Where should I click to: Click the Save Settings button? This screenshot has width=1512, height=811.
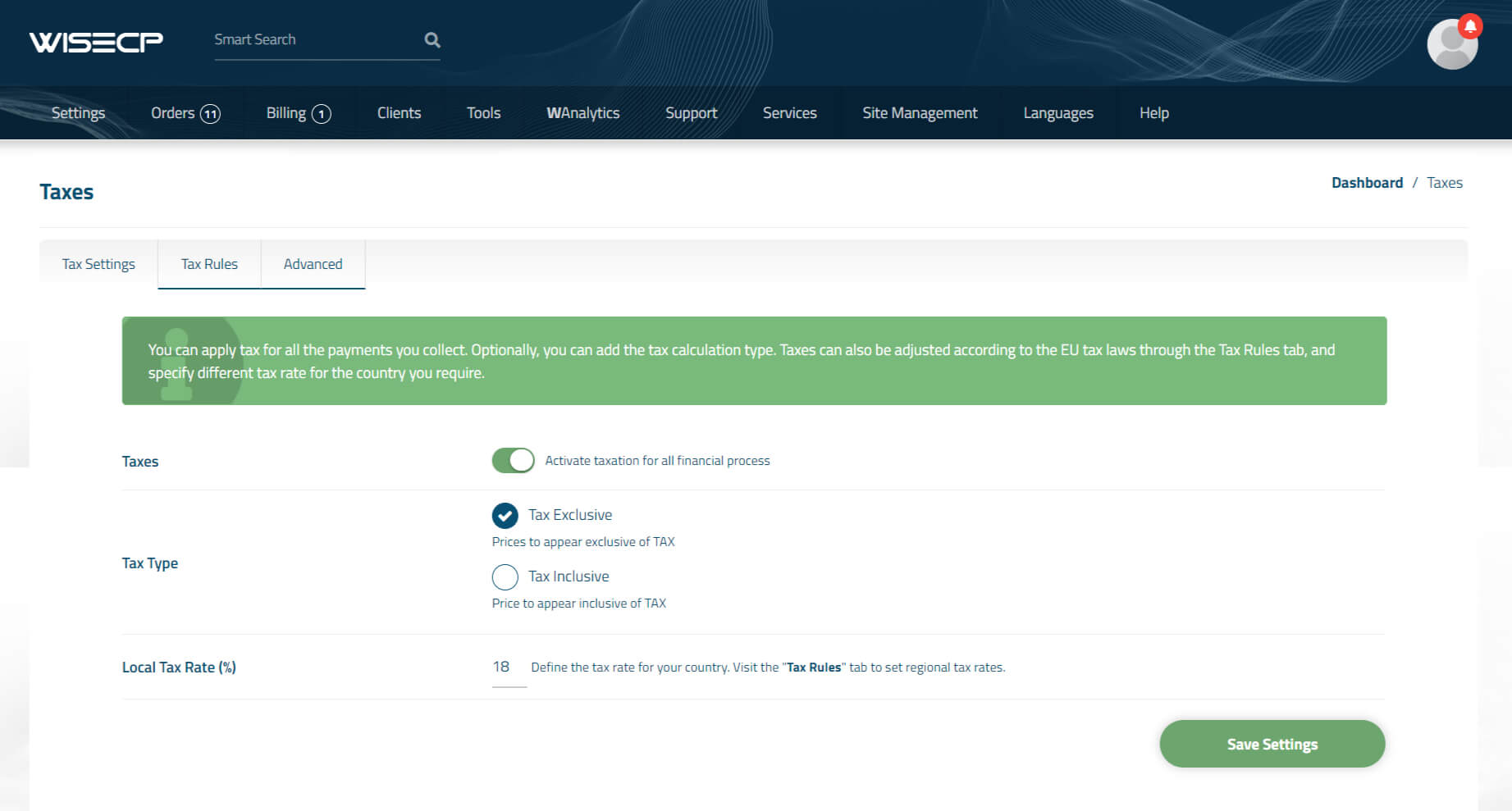click(1272, 745)
